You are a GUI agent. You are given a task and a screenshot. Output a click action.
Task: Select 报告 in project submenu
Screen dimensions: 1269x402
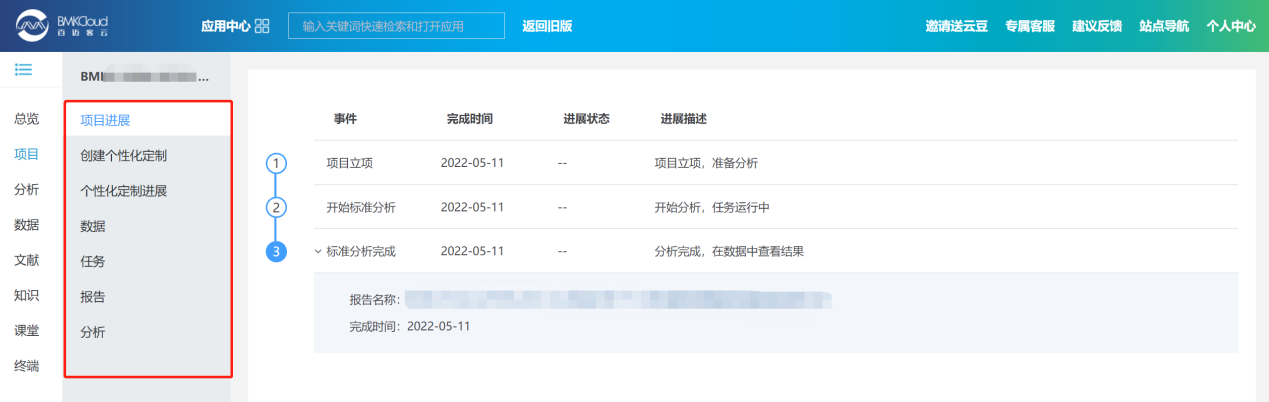point(93,297)
